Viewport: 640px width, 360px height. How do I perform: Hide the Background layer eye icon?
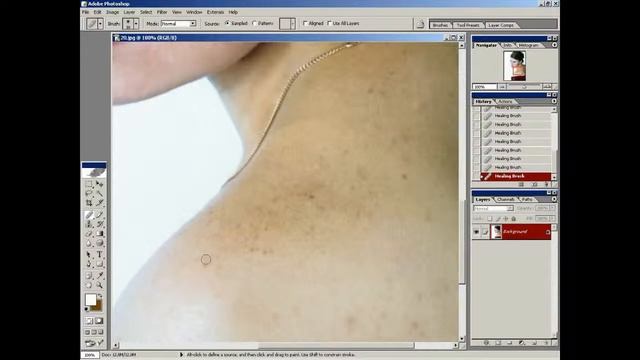pyautogui.click(x=476, y=232)
